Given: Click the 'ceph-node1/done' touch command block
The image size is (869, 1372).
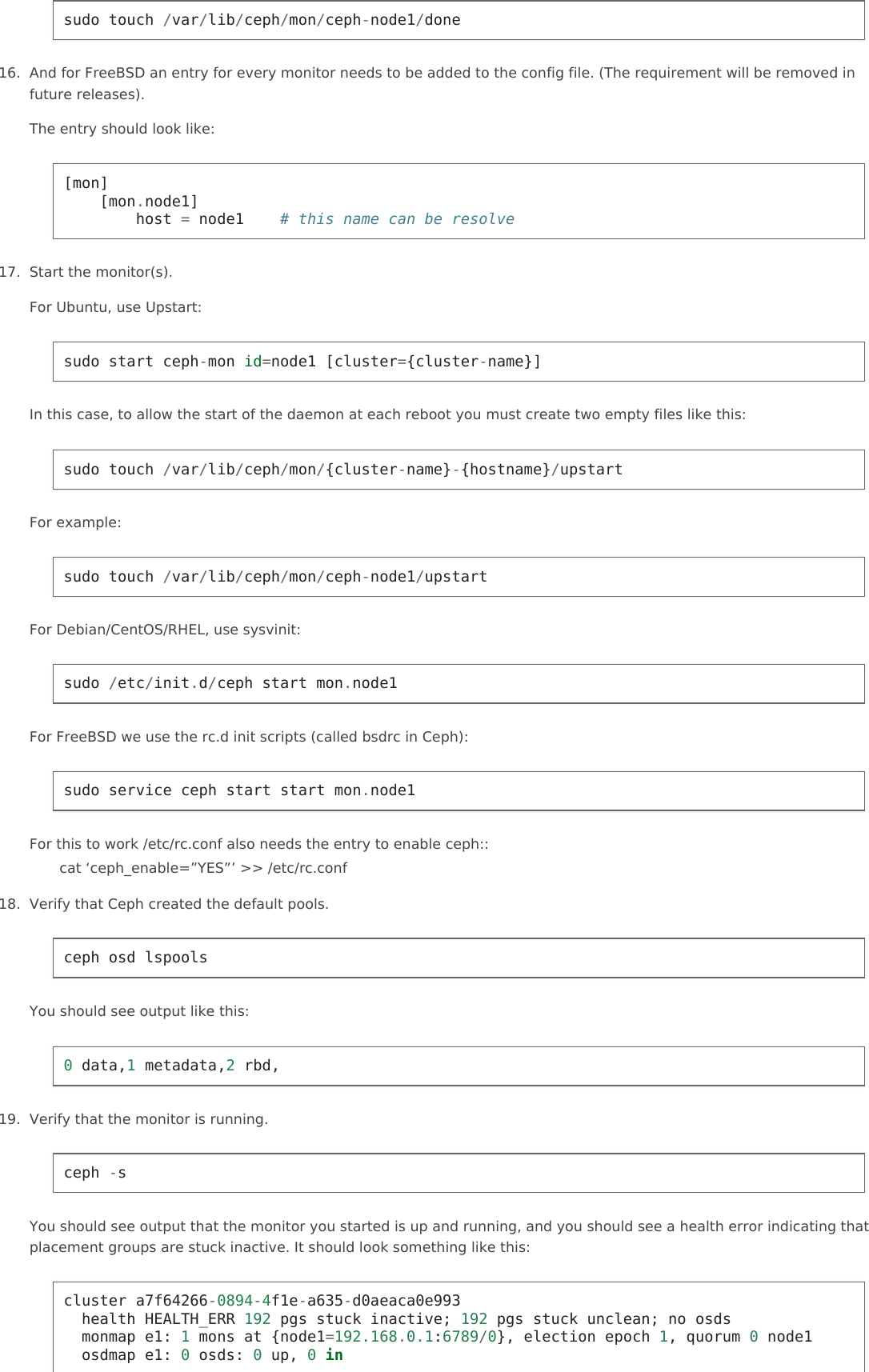Looking at the screenshot, I should (x=262, y=20).
